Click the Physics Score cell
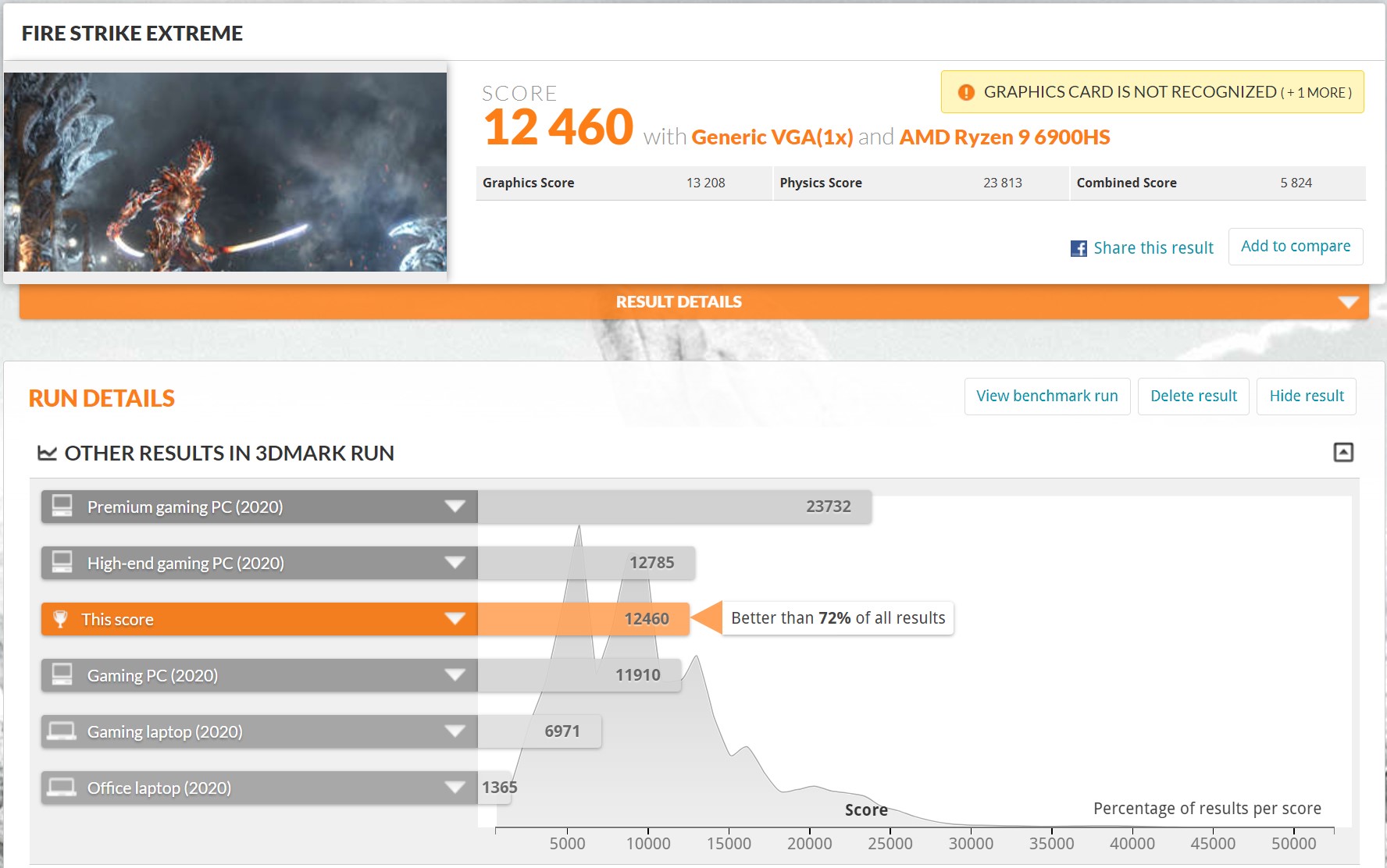Image resolution: width=1387 pixels, height=868 pixels. pyautogui.click(x=921, y=183)
